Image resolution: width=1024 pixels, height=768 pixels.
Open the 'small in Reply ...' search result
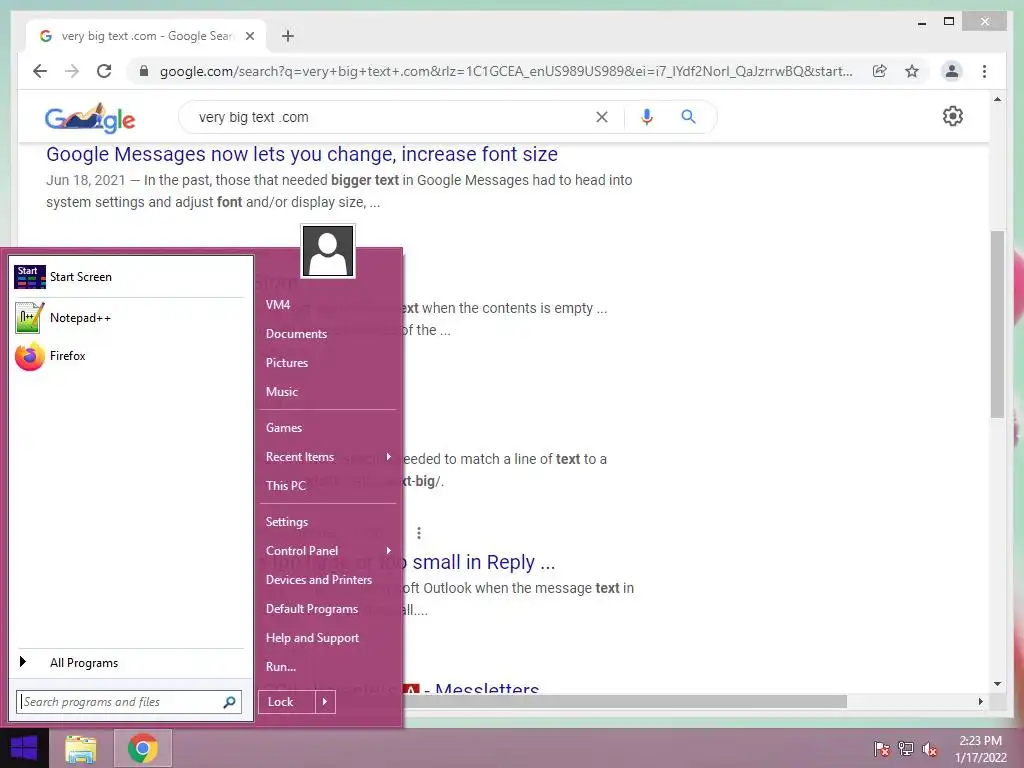coord(484,562)
